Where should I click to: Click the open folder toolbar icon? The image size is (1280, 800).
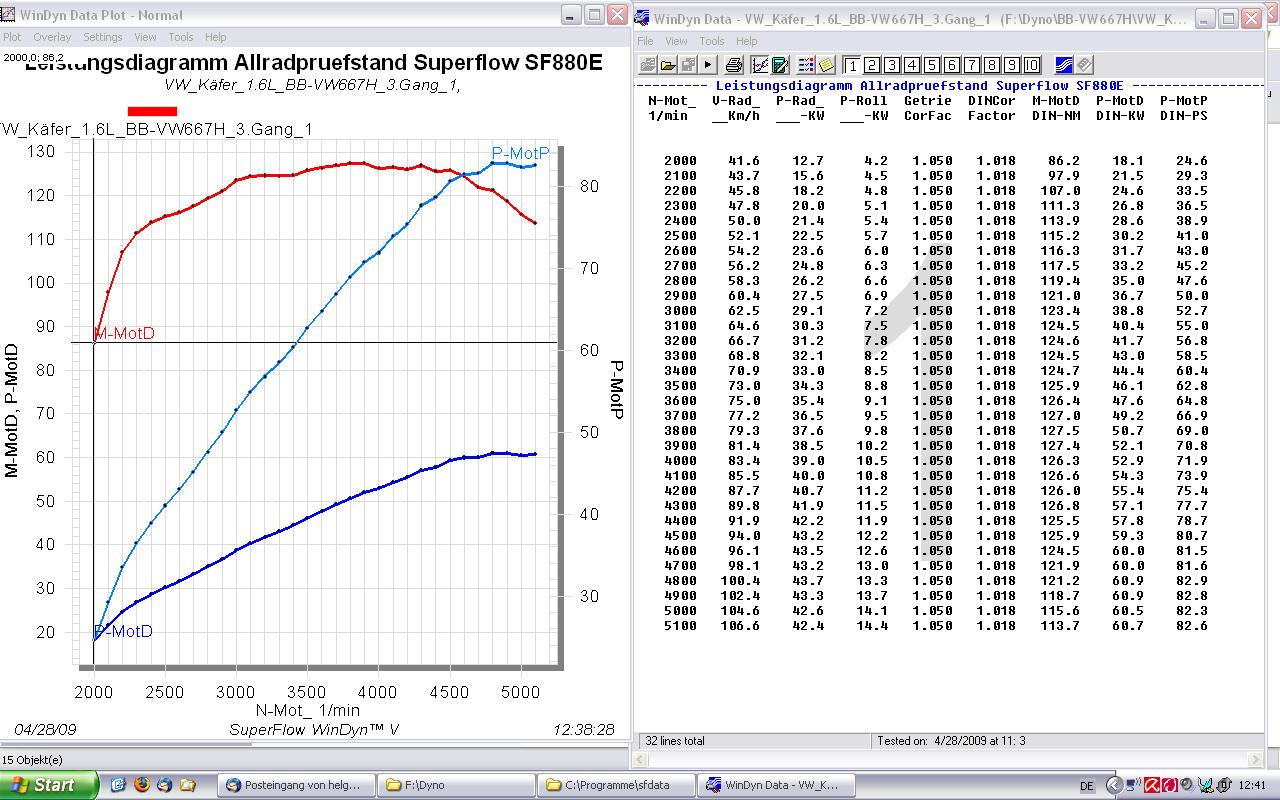[x=667, y=65]
